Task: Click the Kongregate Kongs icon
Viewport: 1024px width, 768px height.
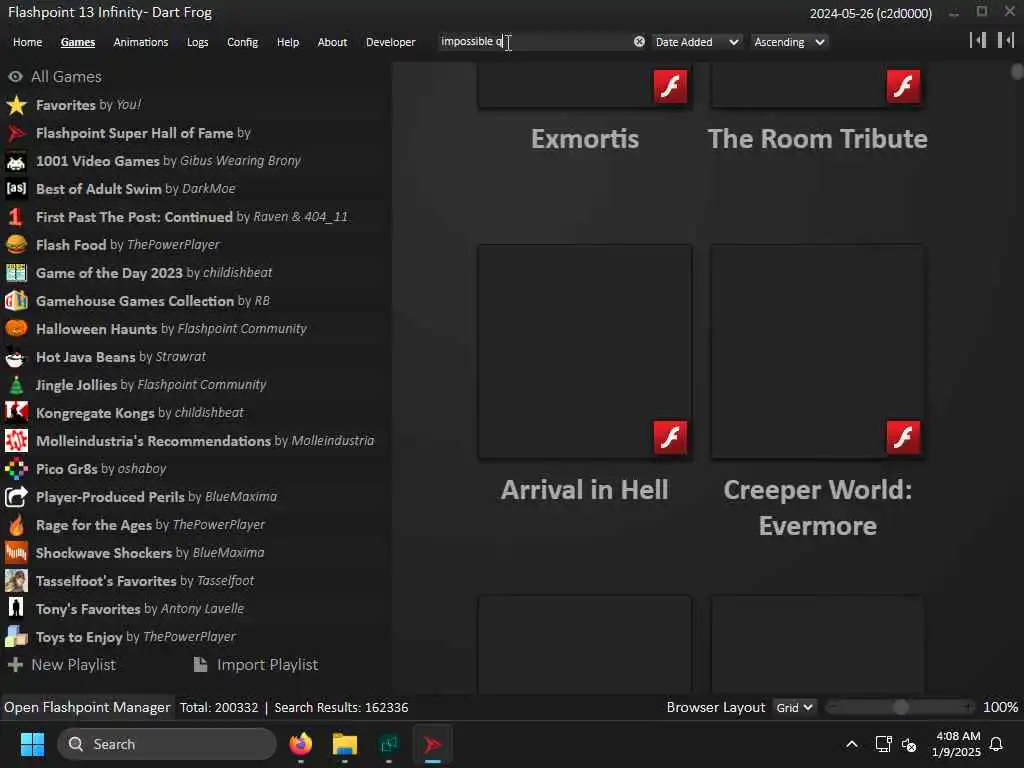Action: tap(16, 413)
